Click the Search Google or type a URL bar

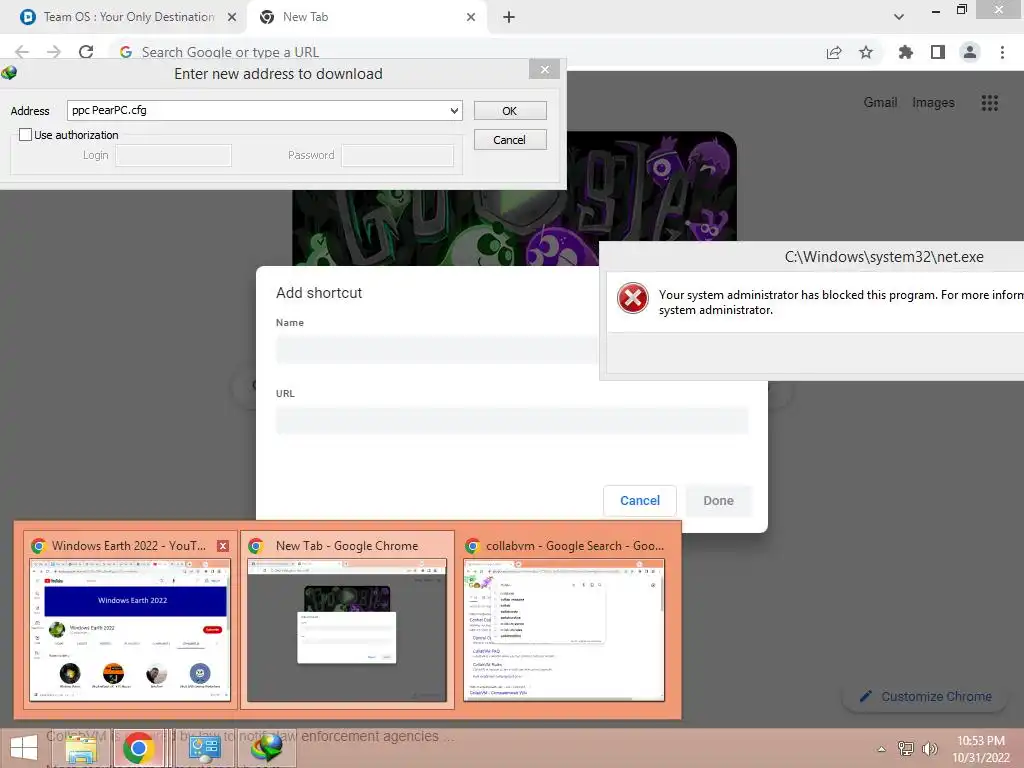coord(457,52)
